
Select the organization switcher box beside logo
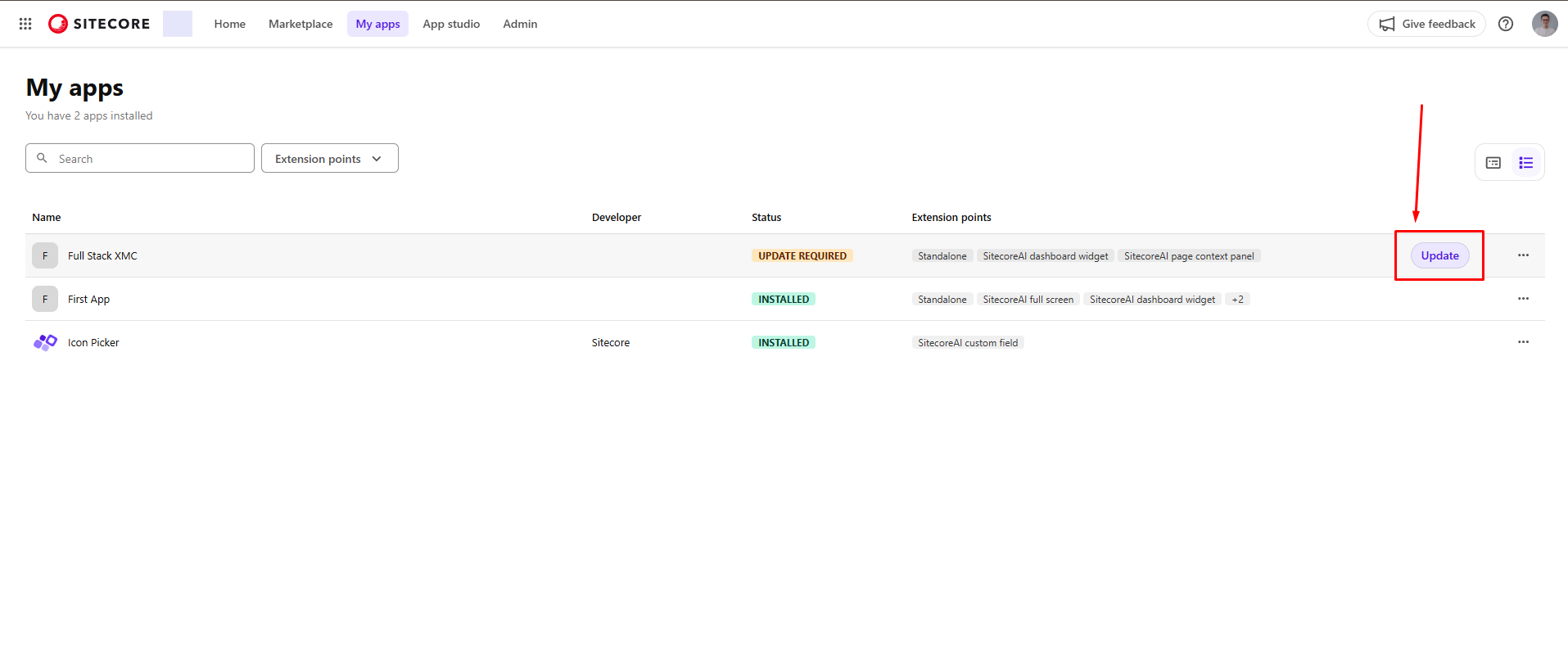coord(178,24)
